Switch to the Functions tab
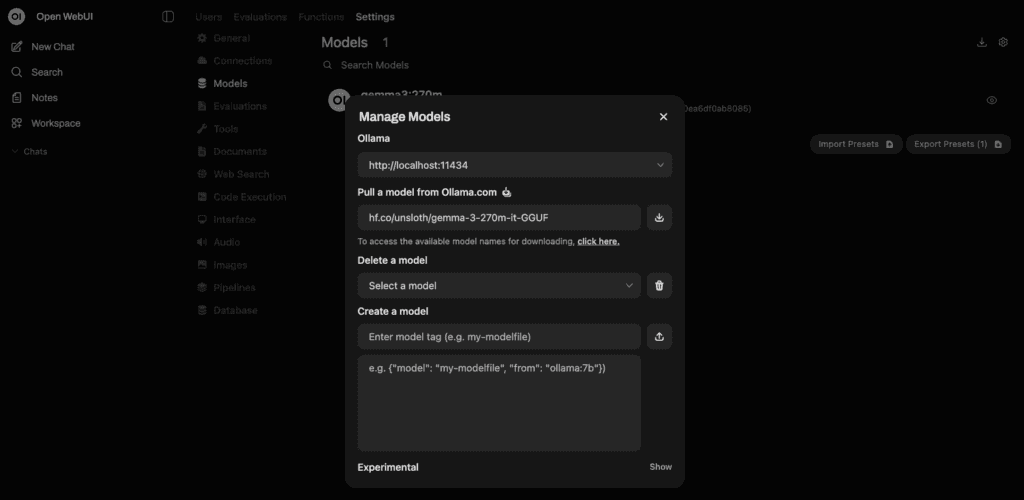This screenshot has width=1024, height=500. point(321,17)
